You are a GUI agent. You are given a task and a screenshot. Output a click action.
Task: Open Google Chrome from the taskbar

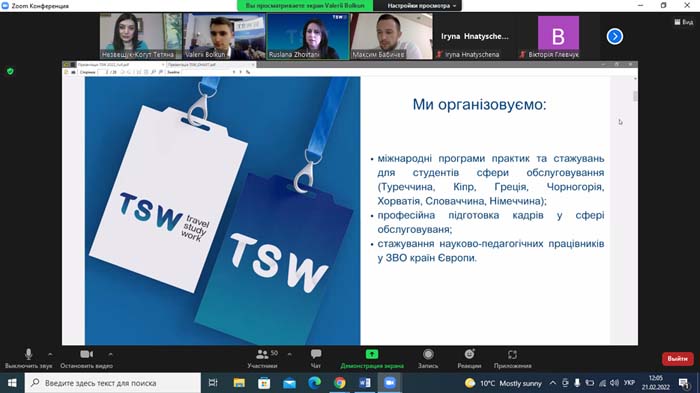click(x=340, y=383)
